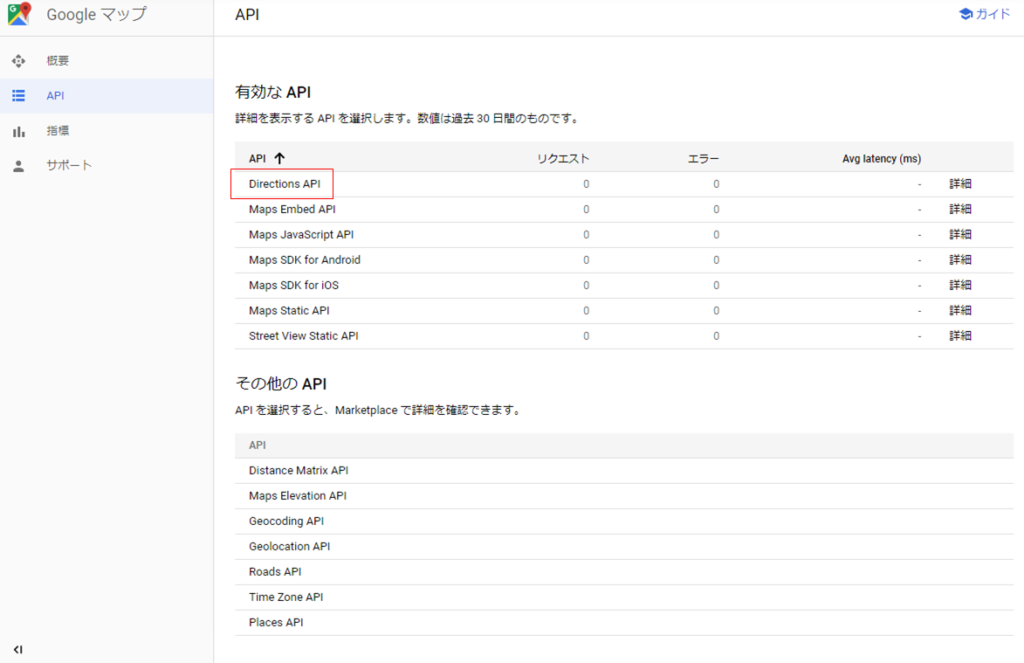Select Roads API

[275, 572]
